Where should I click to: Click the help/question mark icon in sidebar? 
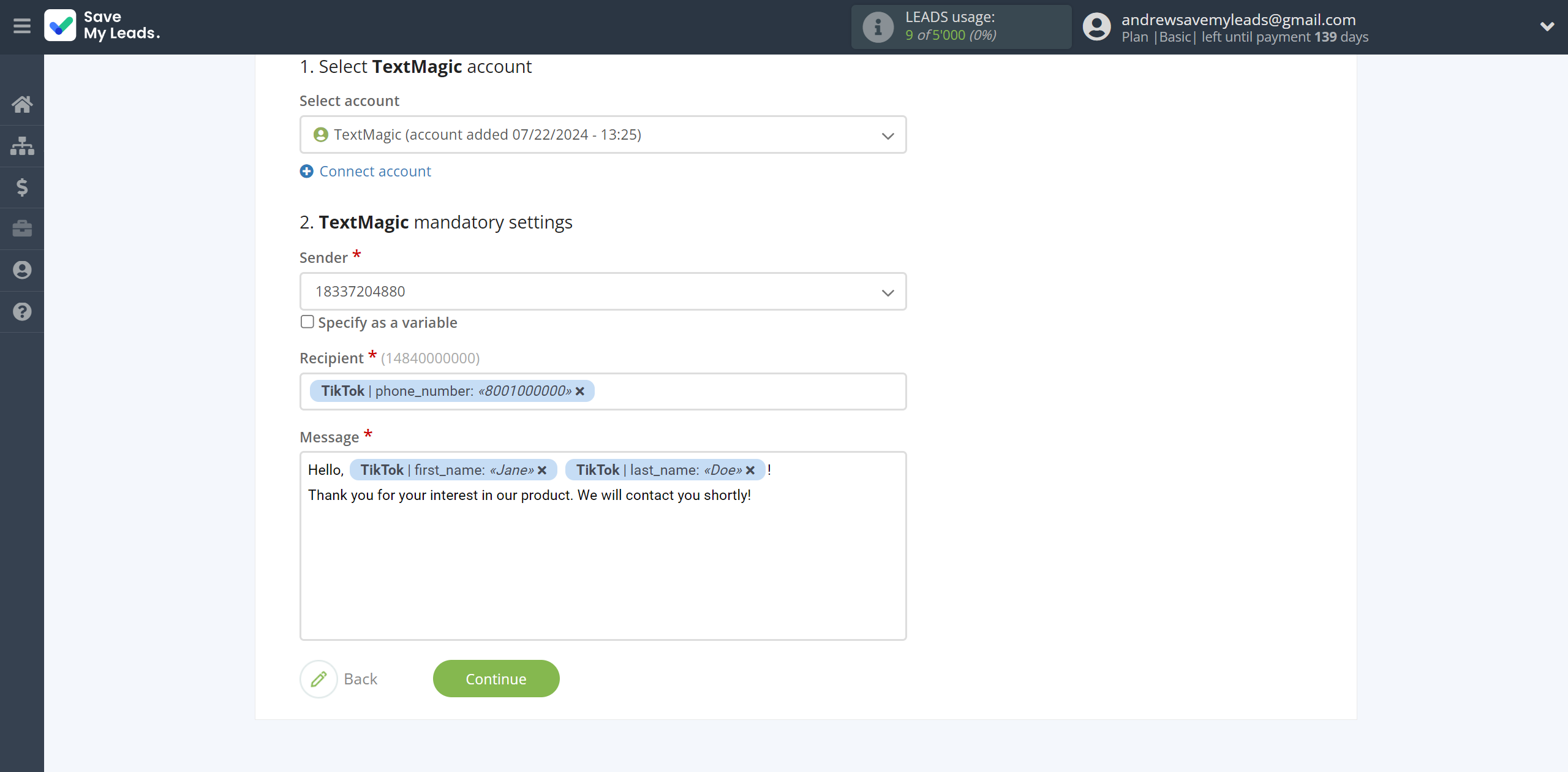point(22,311)
